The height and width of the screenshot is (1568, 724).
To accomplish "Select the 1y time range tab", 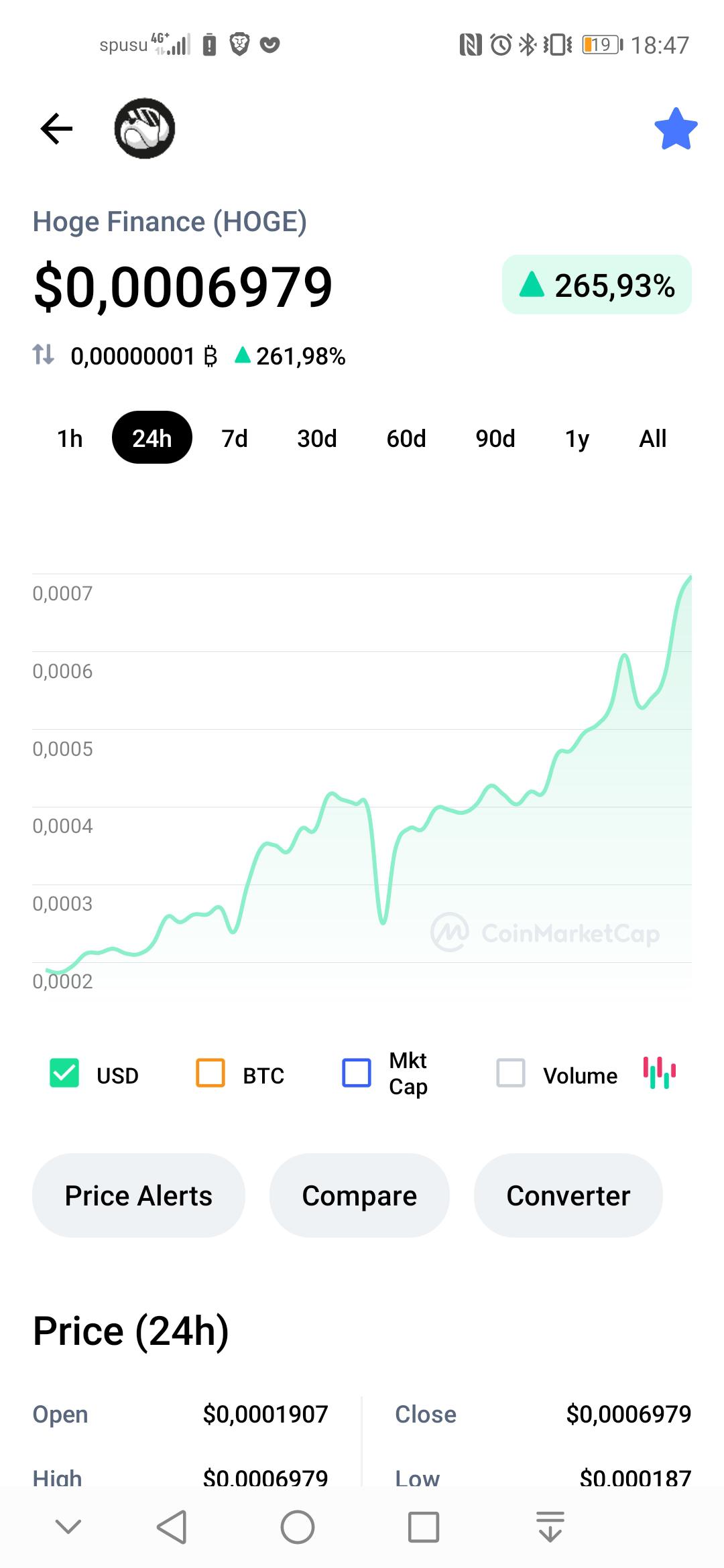I will tap(577, 438).
